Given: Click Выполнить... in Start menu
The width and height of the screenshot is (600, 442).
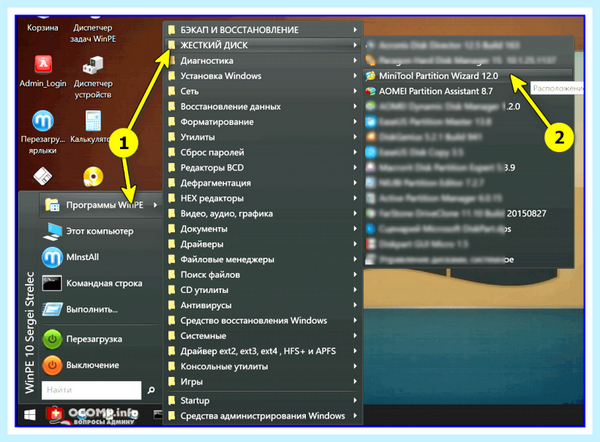Looking at the screenshot, I should (101, 309).
